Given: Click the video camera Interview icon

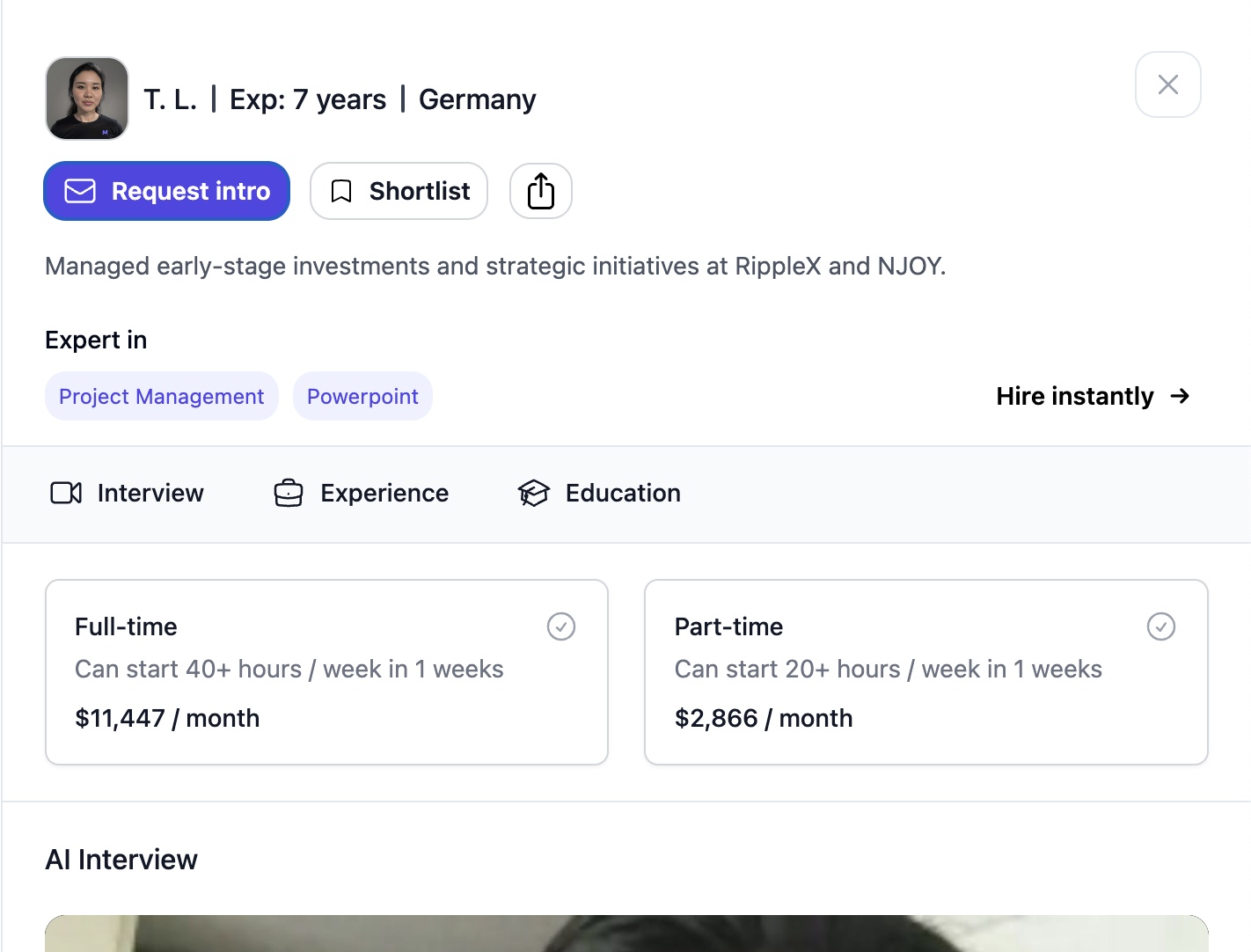Looking at the screenshot, I should (66, 493).
